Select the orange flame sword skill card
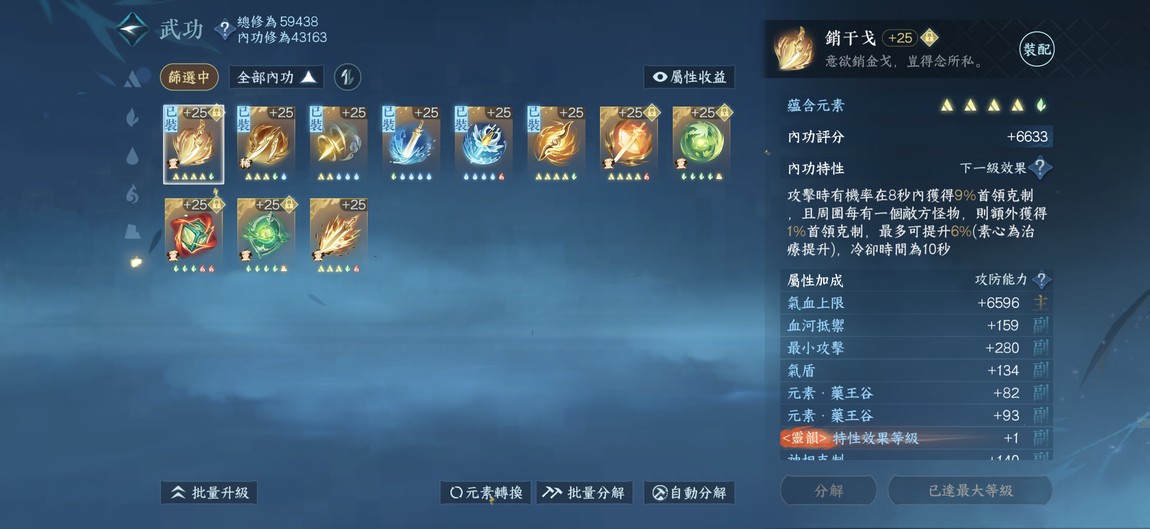Viewport: 1150px width, 529px height. (629, 144)
